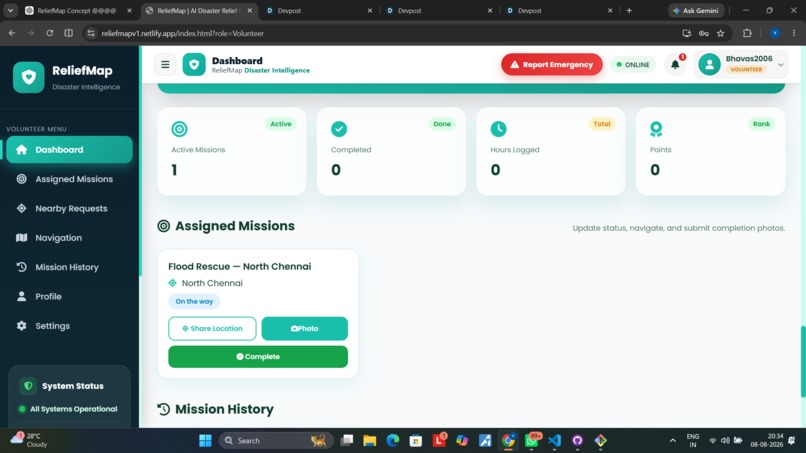Click the On the way status tag

coord(194,301)
